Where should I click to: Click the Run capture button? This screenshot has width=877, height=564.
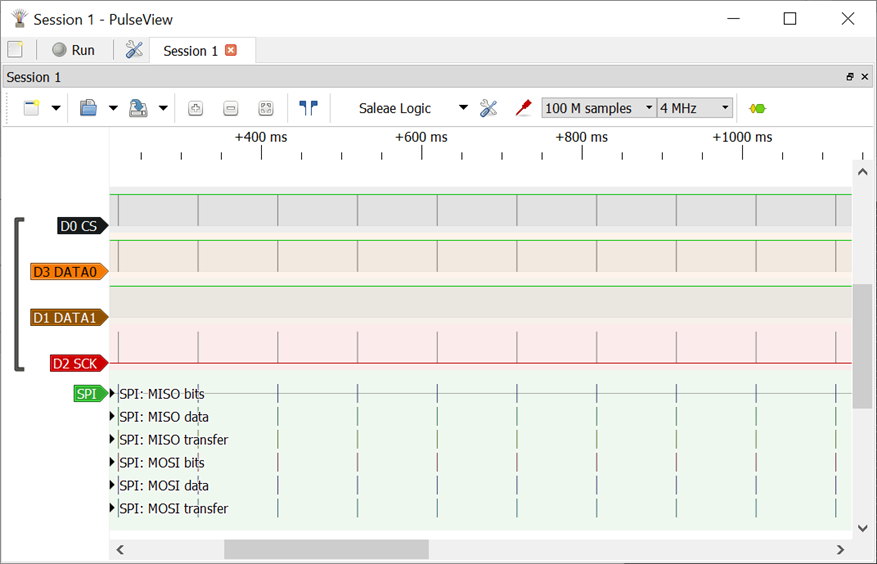[x=73, y=50]
